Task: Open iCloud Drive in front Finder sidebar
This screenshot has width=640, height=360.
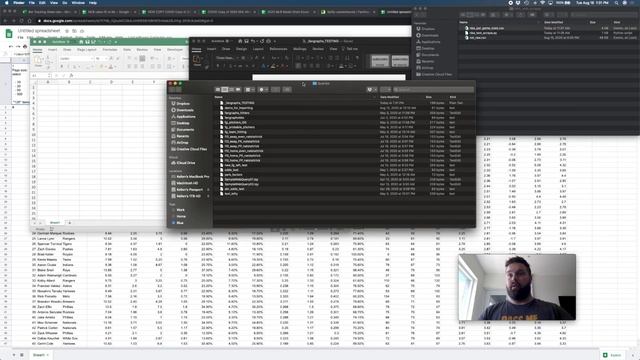Action: (x=184, y=163)
